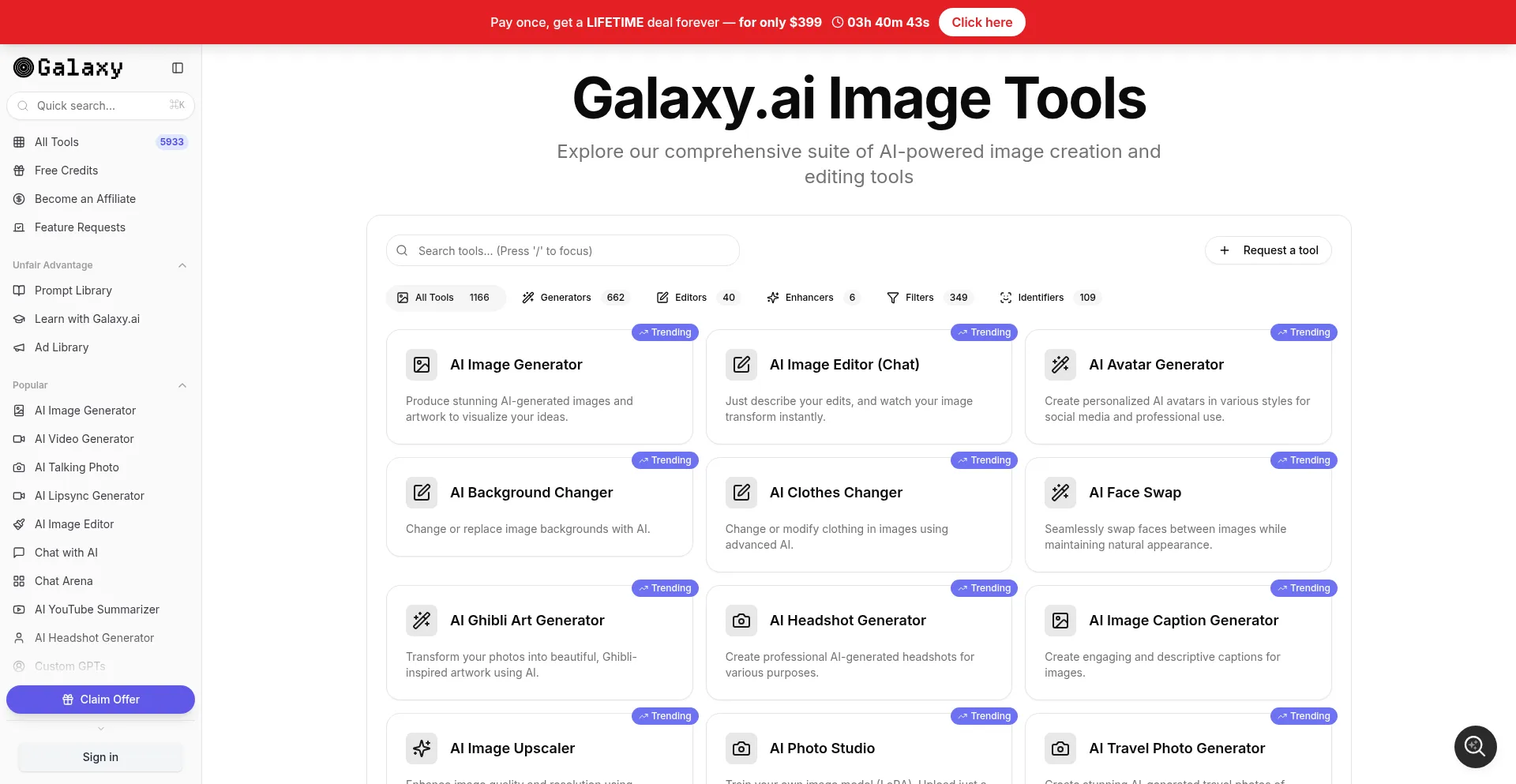Image resolution: width=1516 pixels, height=784 pixels.
Task: Click the Request a tool button
Action: click(1268, 250)
